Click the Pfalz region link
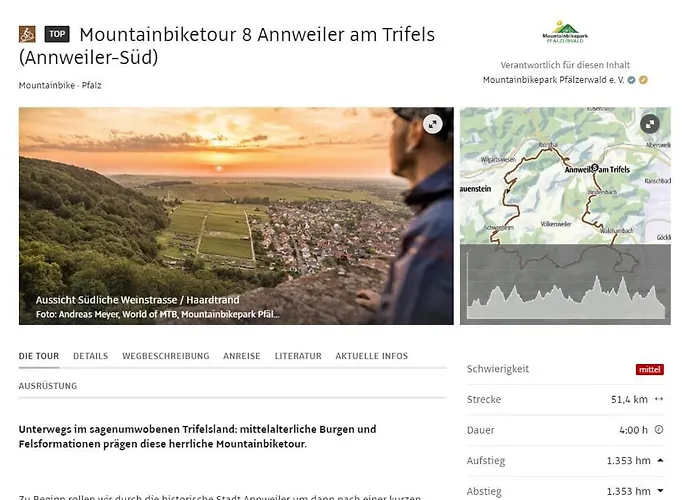The height and width of the screenshot is (500, 700). coord(92,85)
